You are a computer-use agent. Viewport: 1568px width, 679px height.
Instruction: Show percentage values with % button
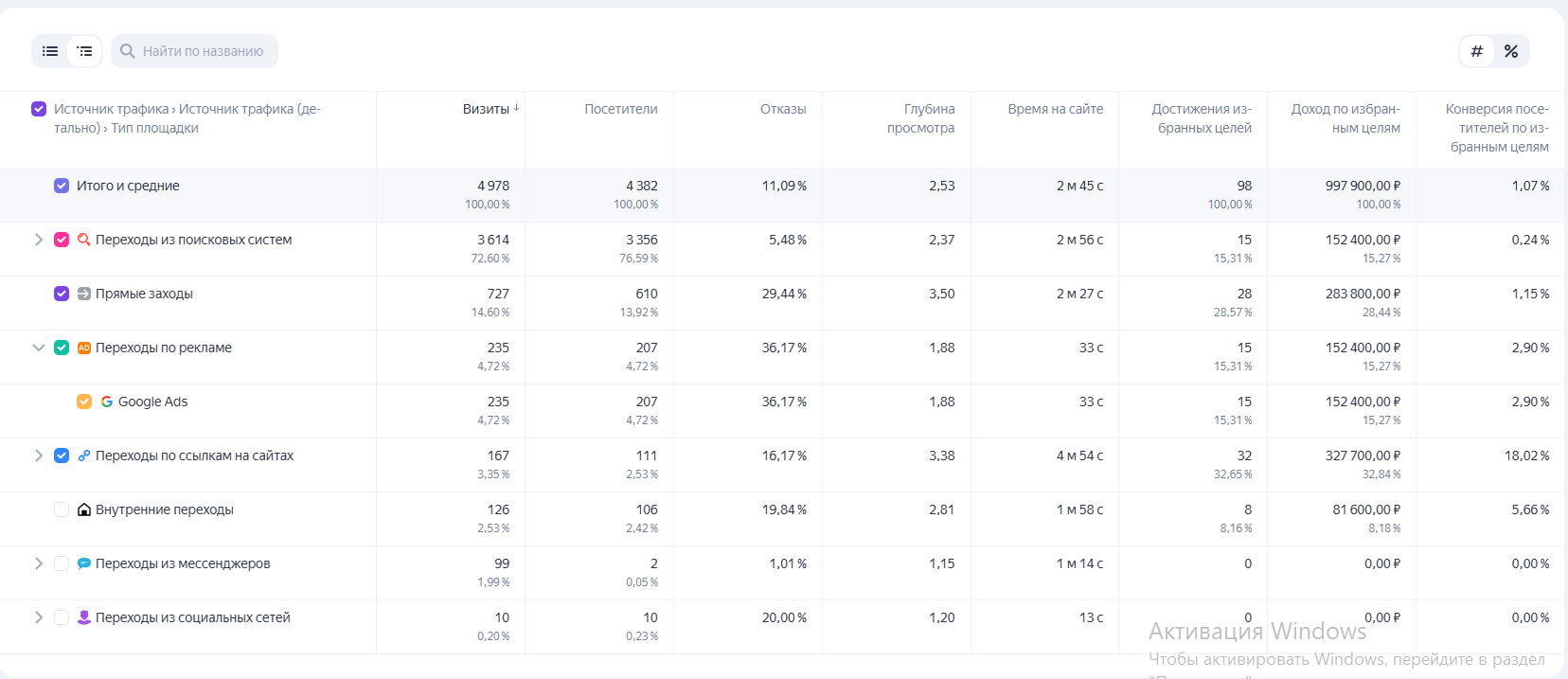[1511, 51]
